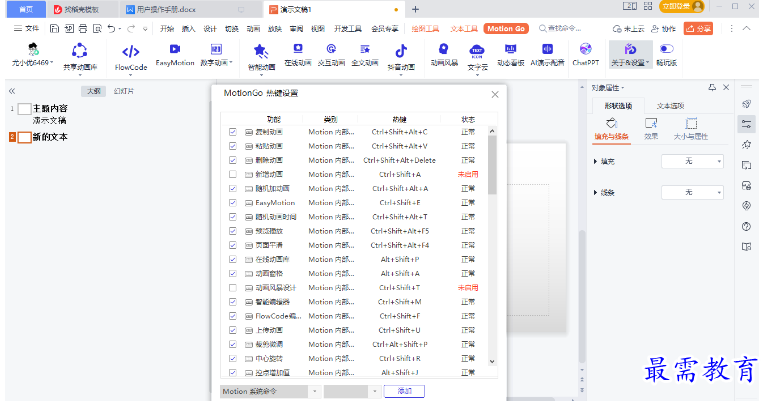Switch to the 设计 ribbon tab

[210, 29]
